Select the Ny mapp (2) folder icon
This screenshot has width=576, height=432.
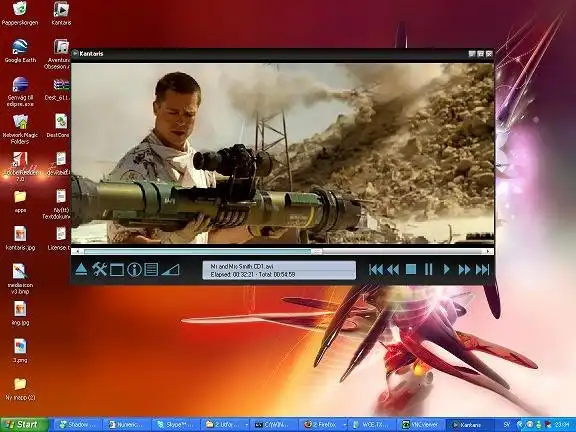[20, 389]
